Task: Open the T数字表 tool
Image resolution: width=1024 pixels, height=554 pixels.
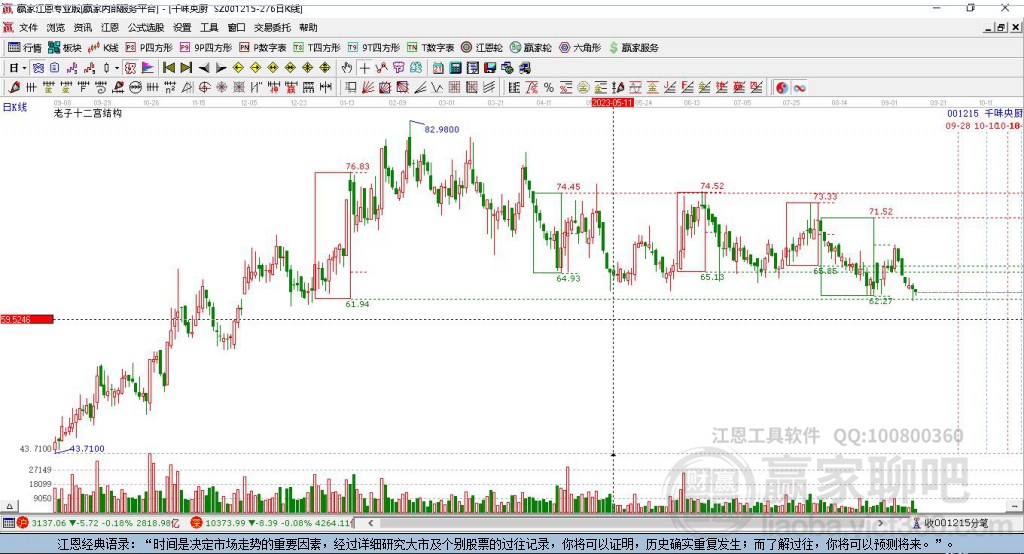Action: point(430,48)
